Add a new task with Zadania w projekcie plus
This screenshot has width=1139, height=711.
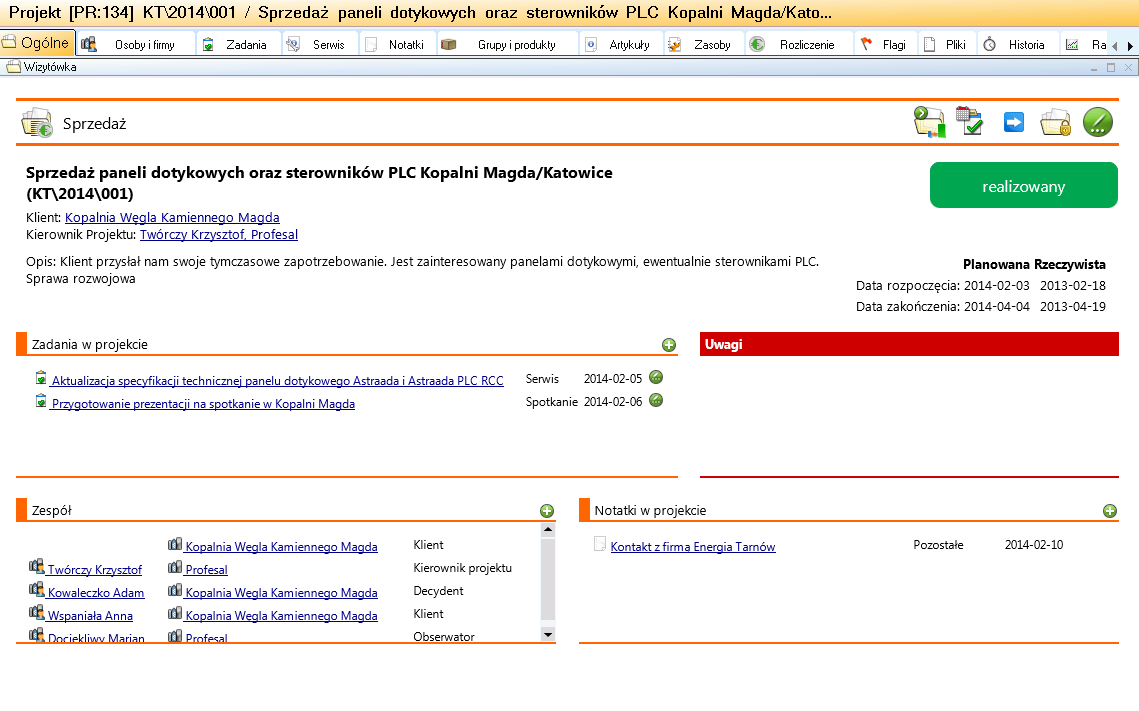(x=669, y=345)
